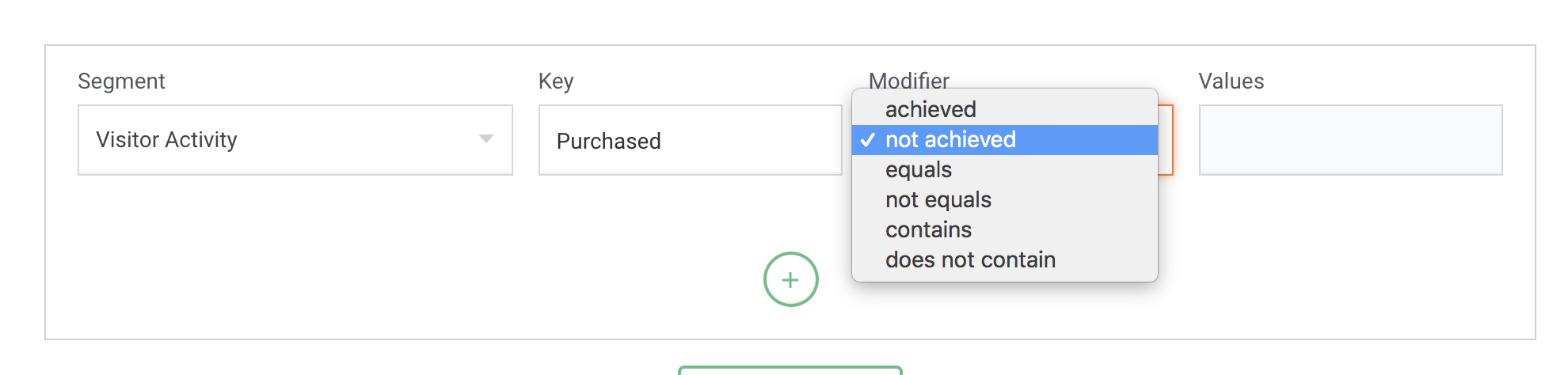This screenshot has width=1568, height=375.
Task: Click the Key field containing Purchased
Action: point(689,140)
